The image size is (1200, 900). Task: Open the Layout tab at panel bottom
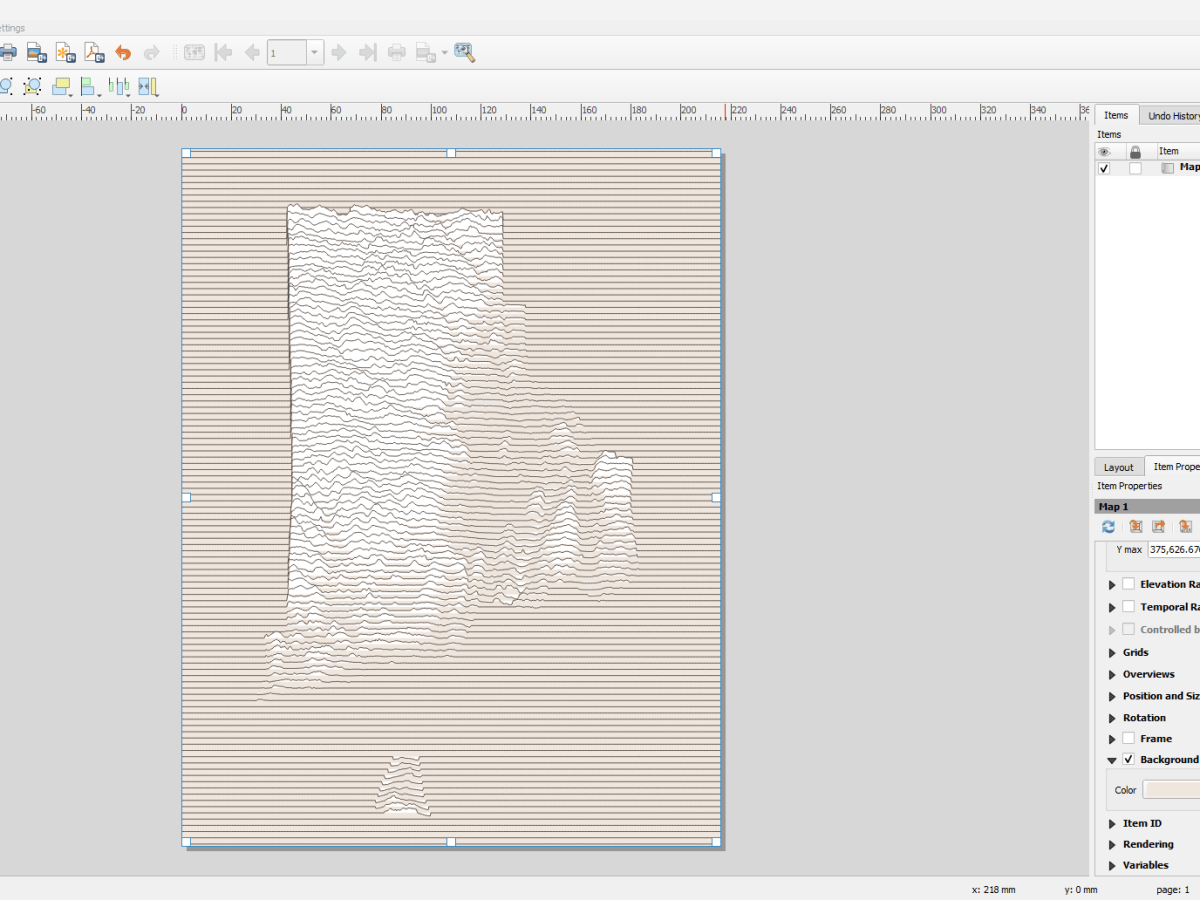click(1118, 466)
